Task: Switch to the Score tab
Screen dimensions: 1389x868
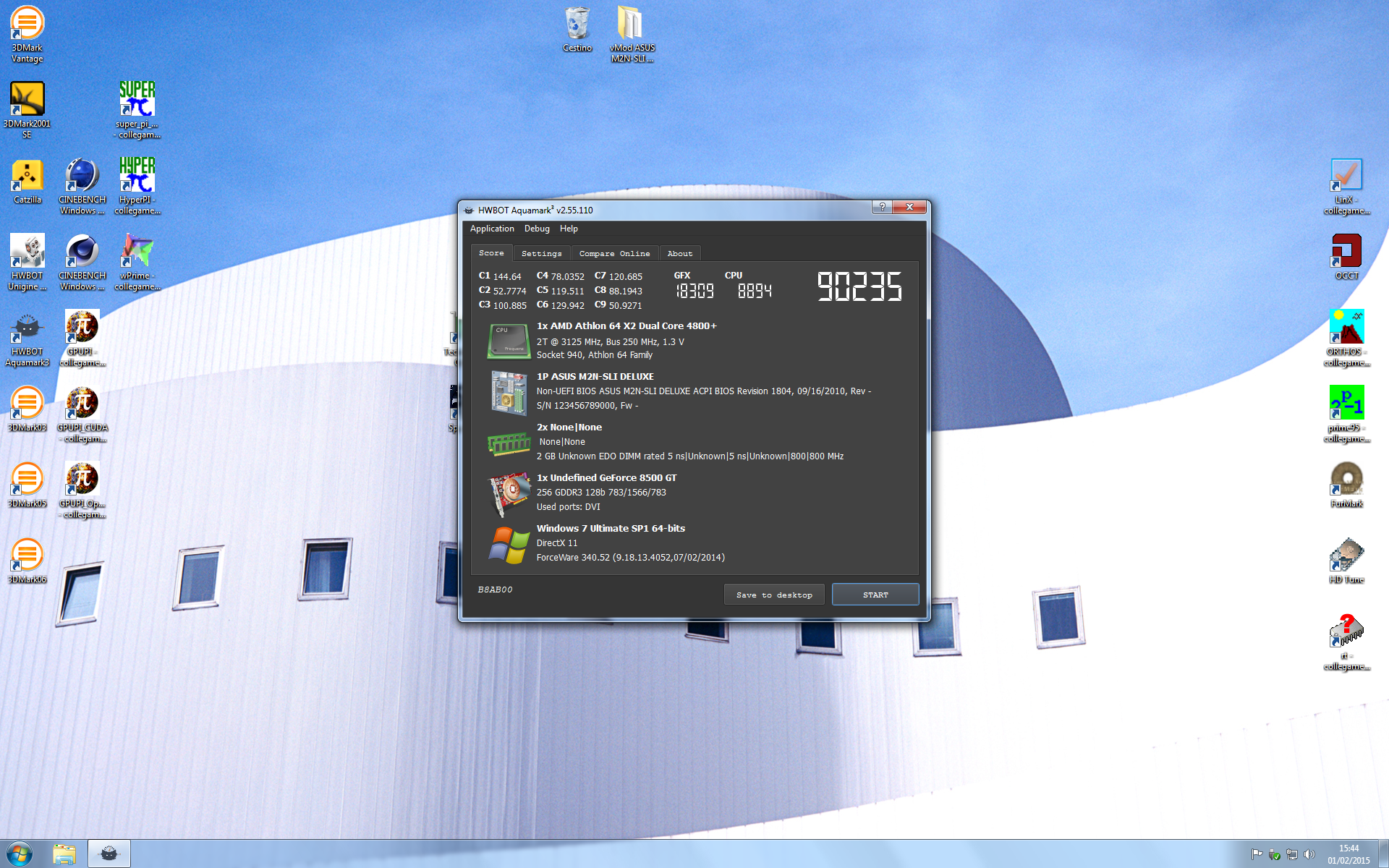Action: point(491,253)
